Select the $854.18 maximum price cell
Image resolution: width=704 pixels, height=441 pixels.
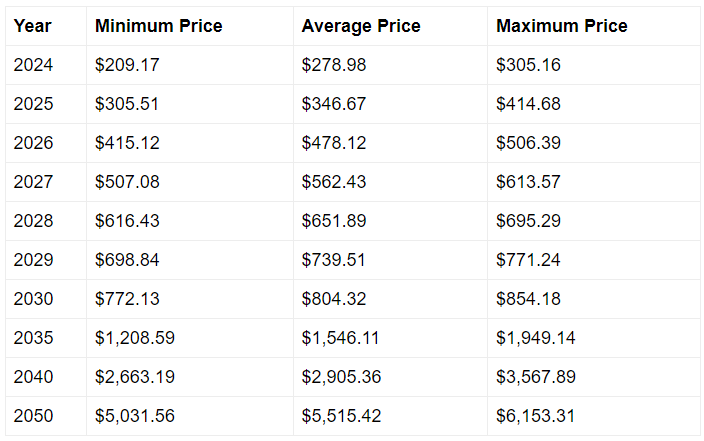point(594,300)
